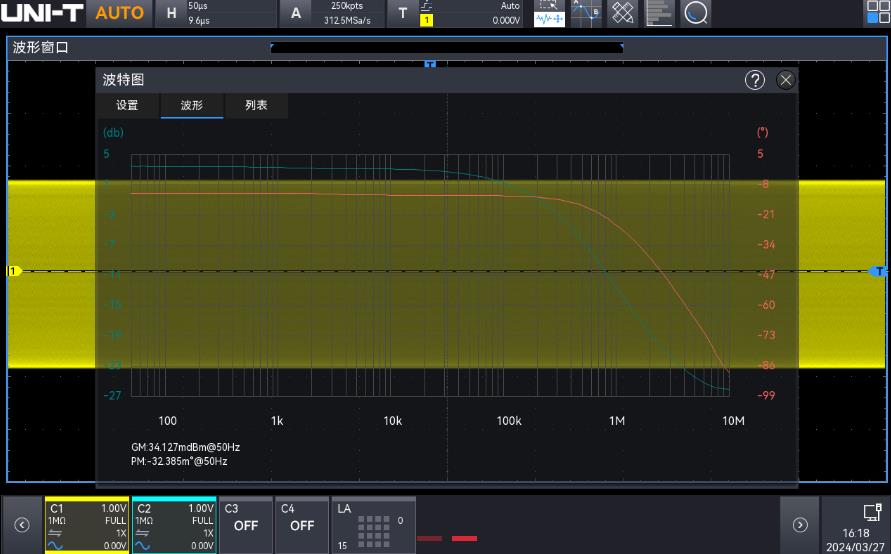This screenshot has width=891, height=554.
Task: Open the window layout grid icon
Action: [x=877, y=13]
